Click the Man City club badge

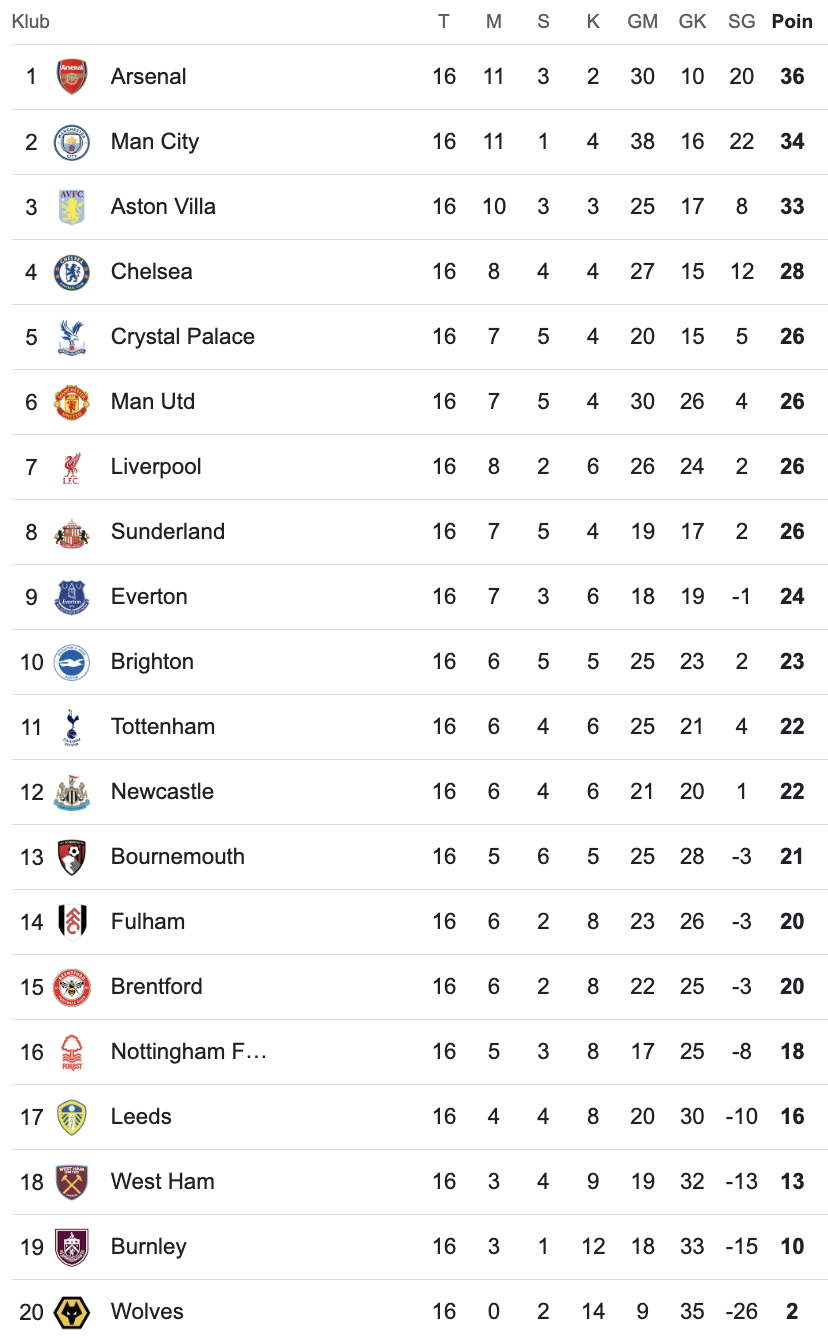[x=72, y=142]
